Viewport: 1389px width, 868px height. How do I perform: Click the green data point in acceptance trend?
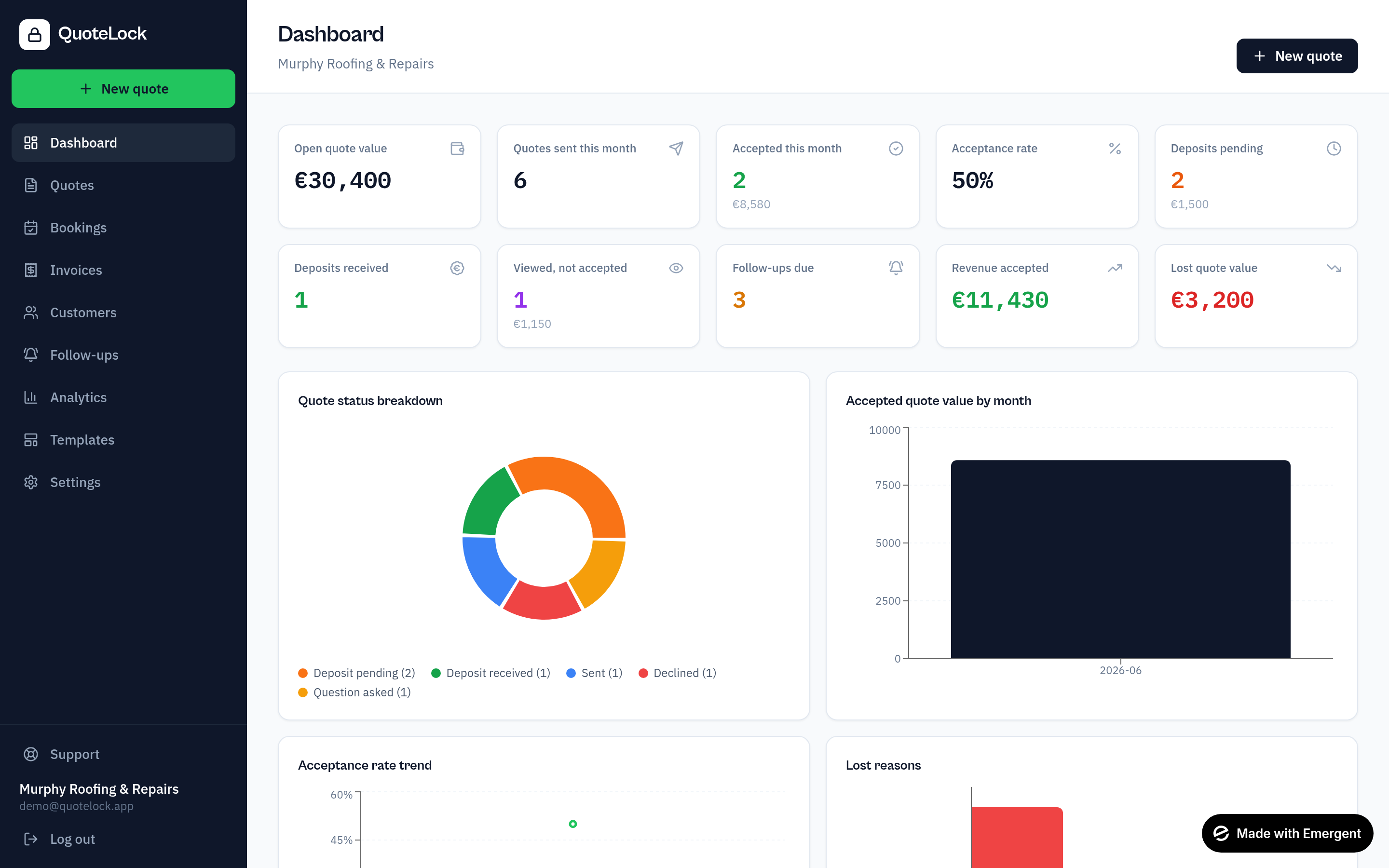pyautogui.click(x=572, y=824)
